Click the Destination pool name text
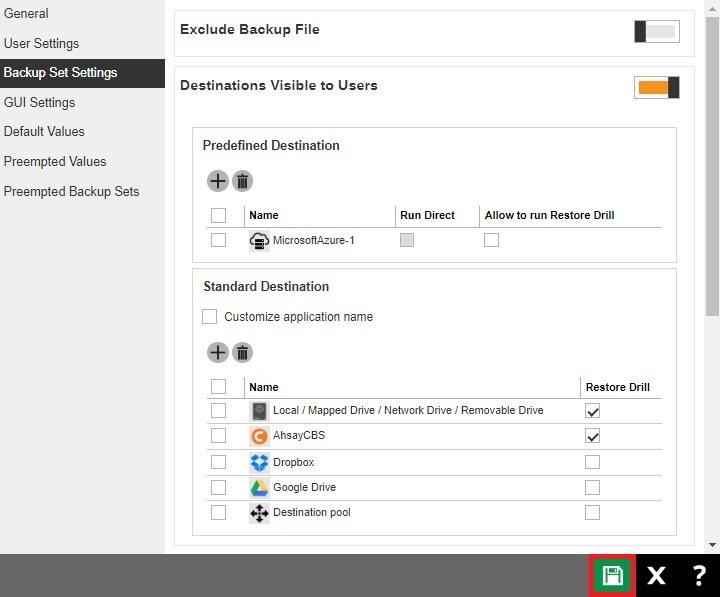The height and width of the screenshot is (597, 720). point(312,512)
